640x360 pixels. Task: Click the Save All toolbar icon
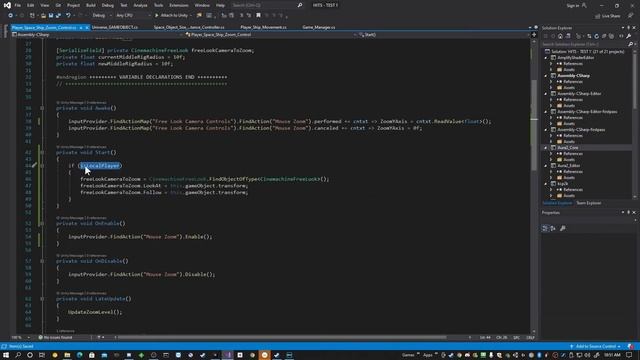pyautogui.click(x=58, y=16)
